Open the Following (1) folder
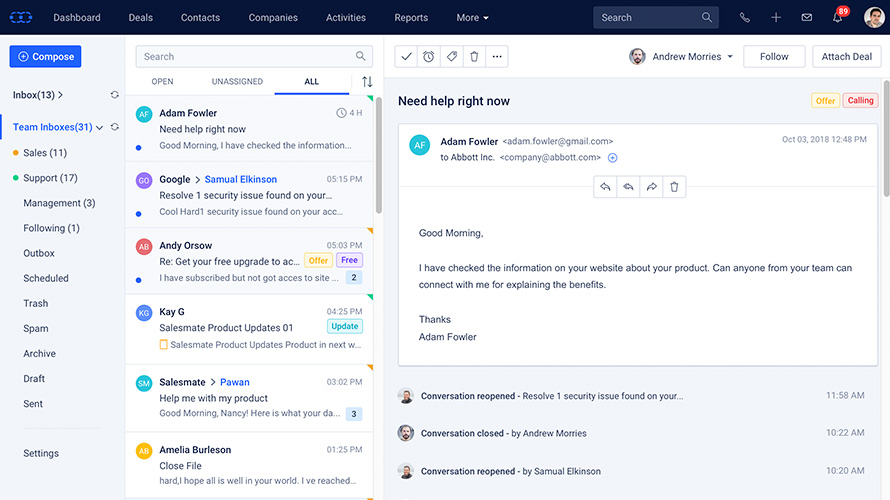Screen dimensions: 890x500 [51, 228]
